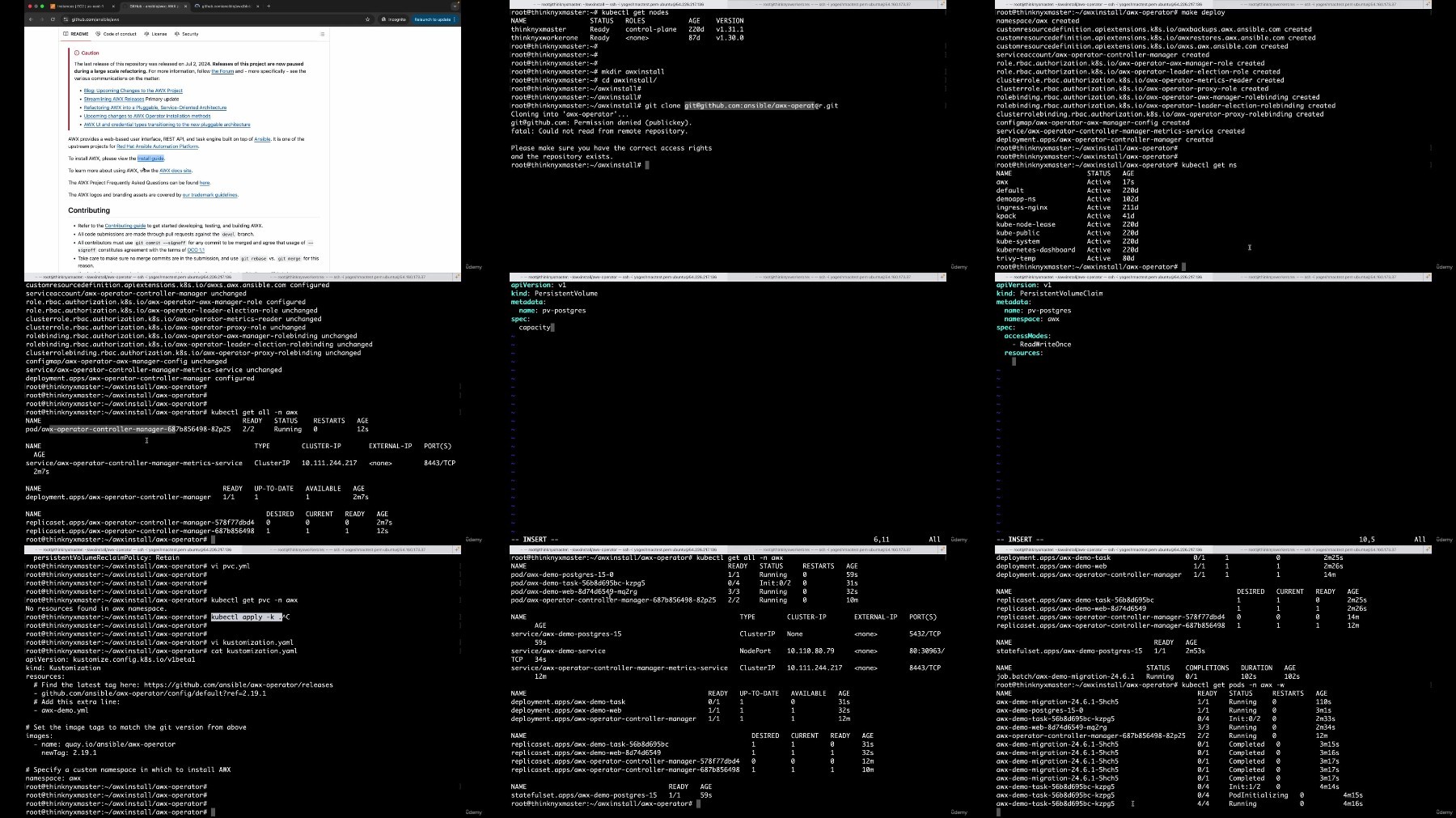Viewport: 1456px width, 818px height.
Task: Open the Code of conduct tab
Action: 117,34
